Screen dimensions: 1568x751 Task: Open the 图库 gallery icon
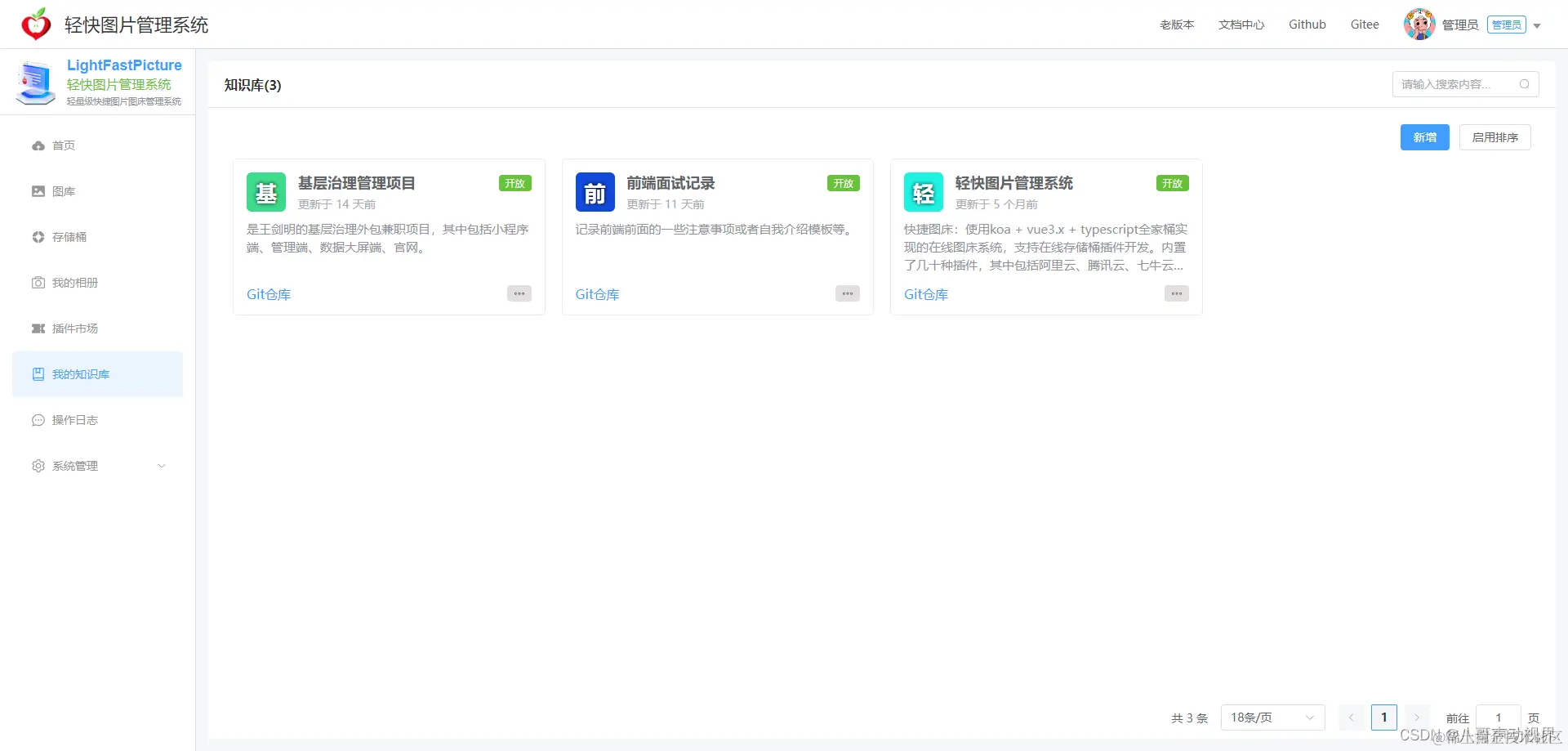38,191
